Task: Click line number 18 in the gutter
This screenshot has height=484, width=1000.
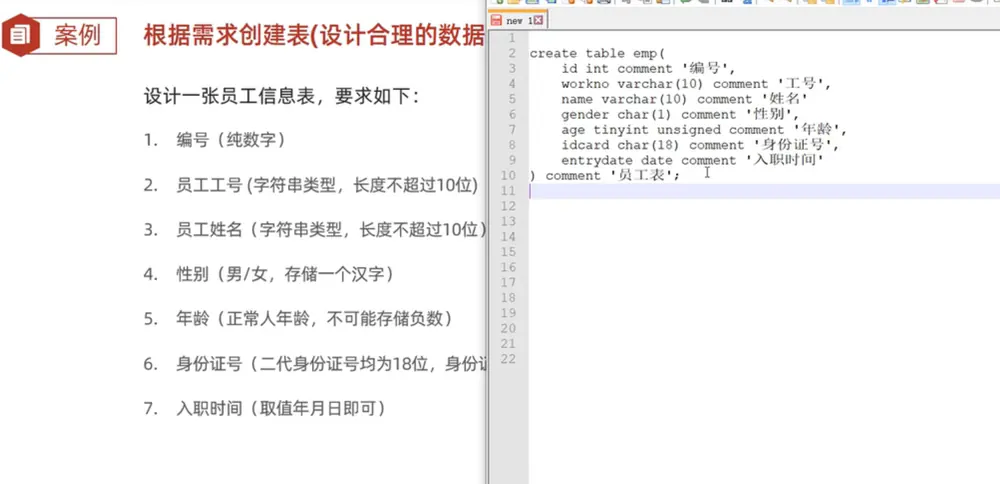Action: (x=508, y=298)
